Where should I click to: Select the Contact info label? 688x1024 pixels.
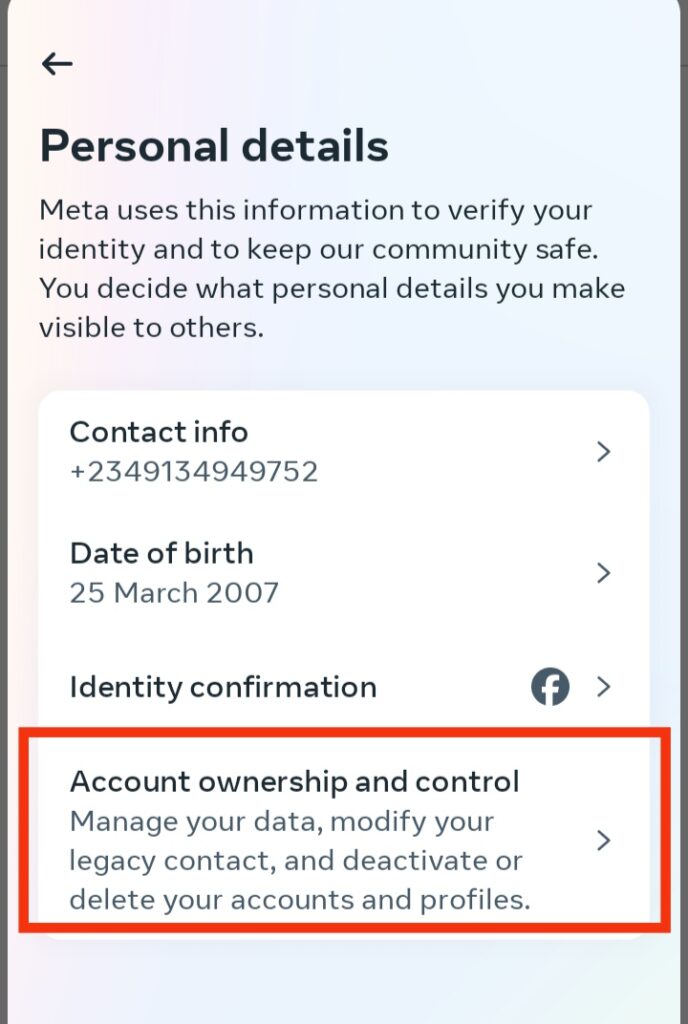coord(159,432)
